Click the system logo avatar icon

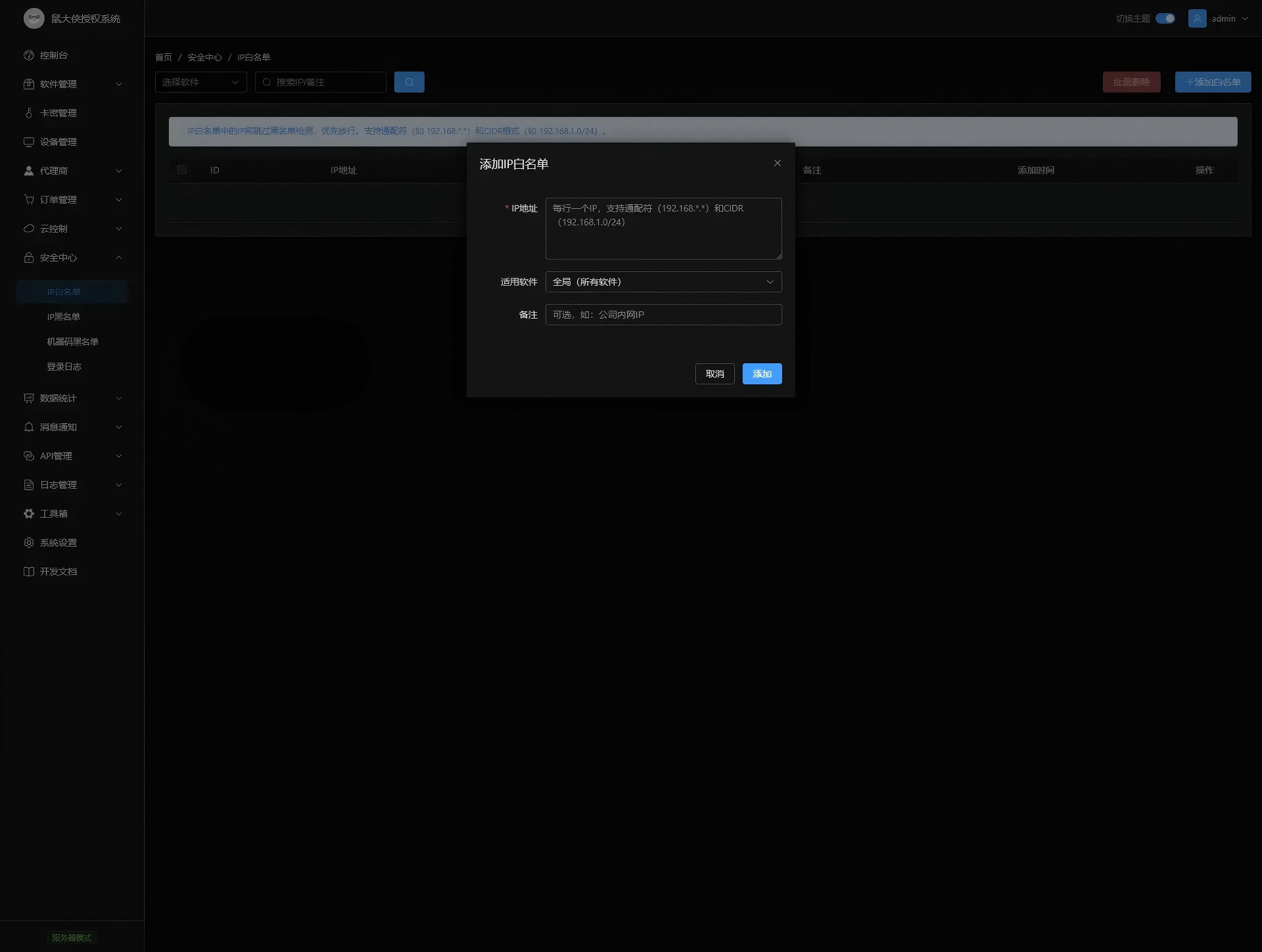[x=34, y=18]
